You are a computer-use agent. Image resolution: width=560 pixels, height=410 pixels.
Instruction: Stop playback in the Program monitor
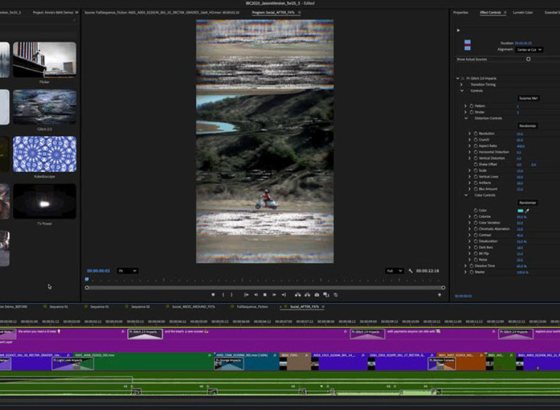point(265,295)
